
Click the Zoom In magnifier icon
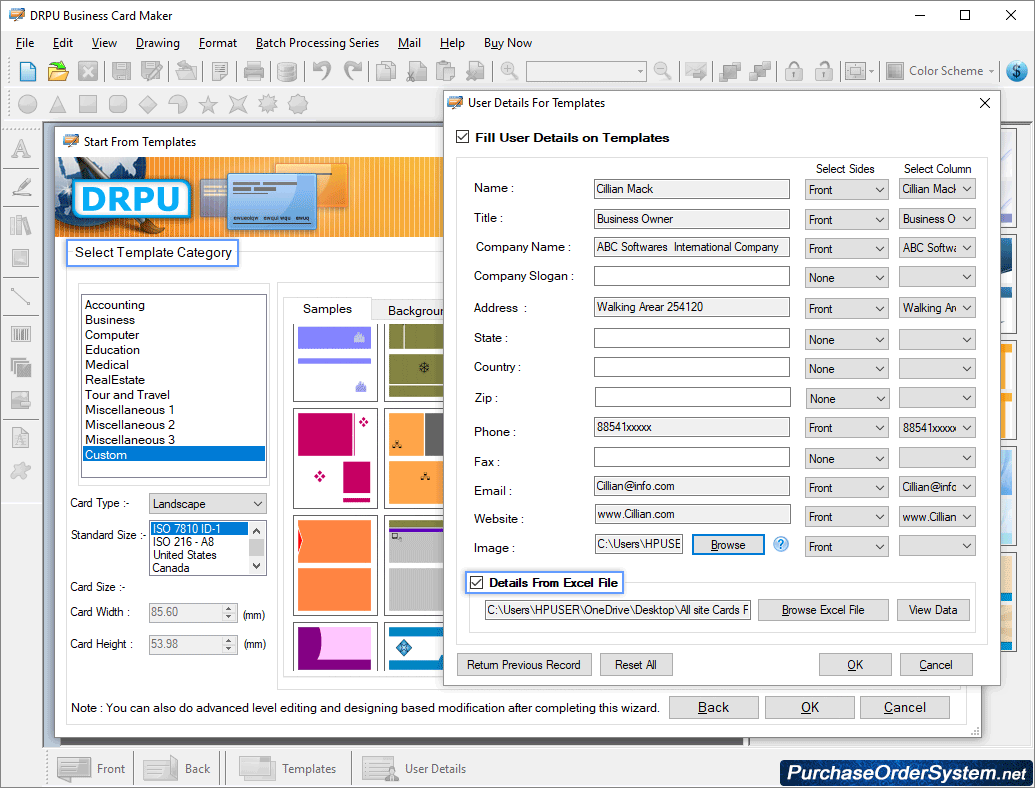tap(509, 71)
